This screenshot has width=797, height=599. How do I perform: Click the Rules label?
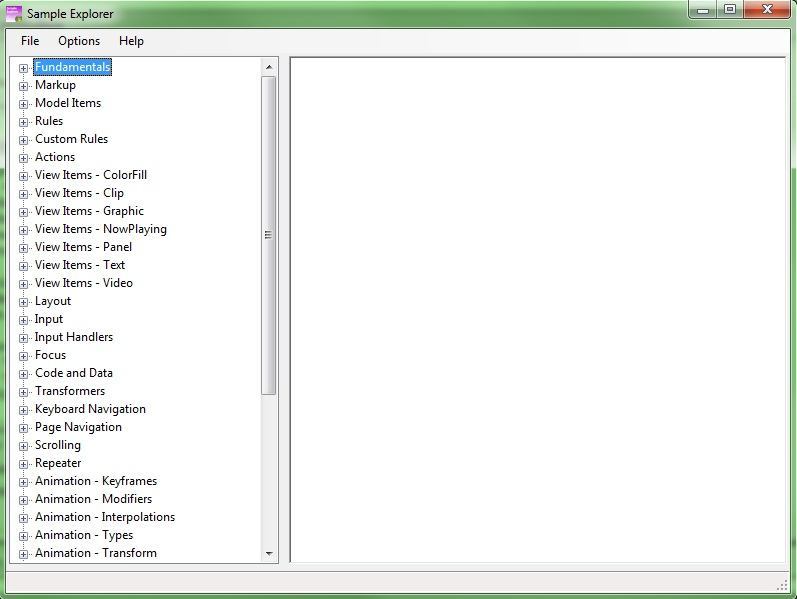pos(49,121)
